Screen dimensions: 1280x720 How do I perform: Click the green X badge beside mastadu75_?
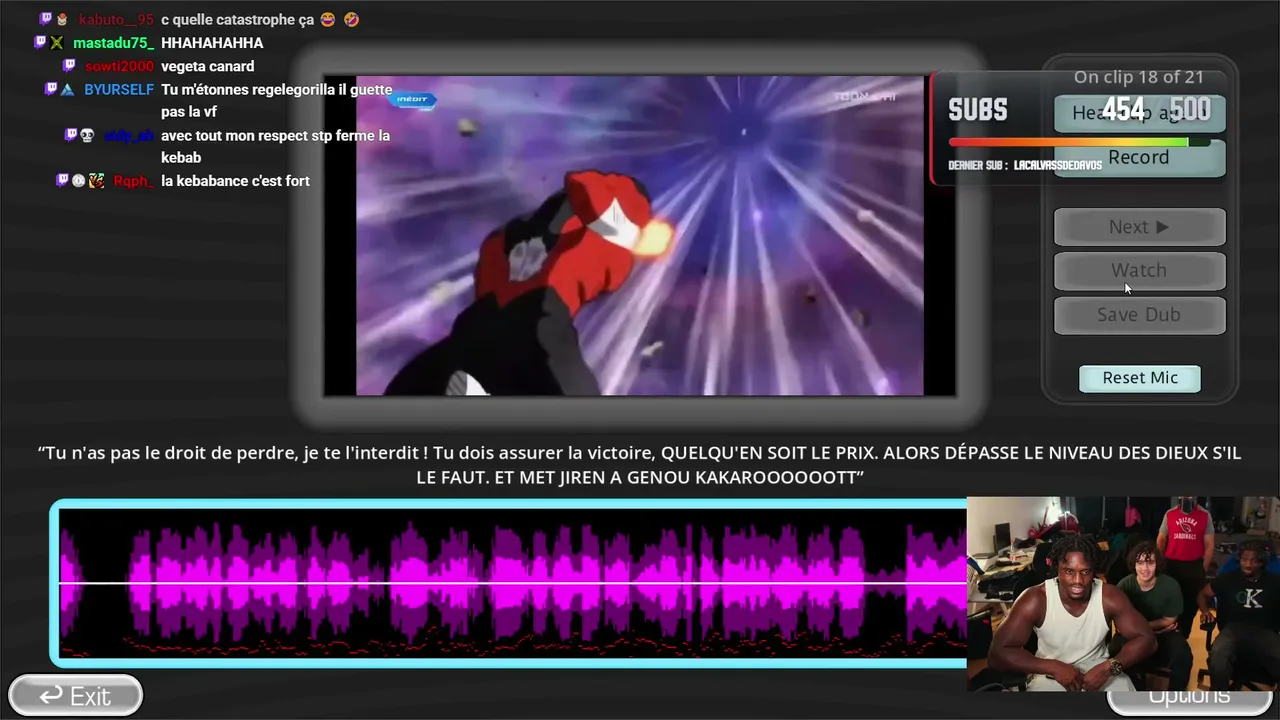[57, 42]
